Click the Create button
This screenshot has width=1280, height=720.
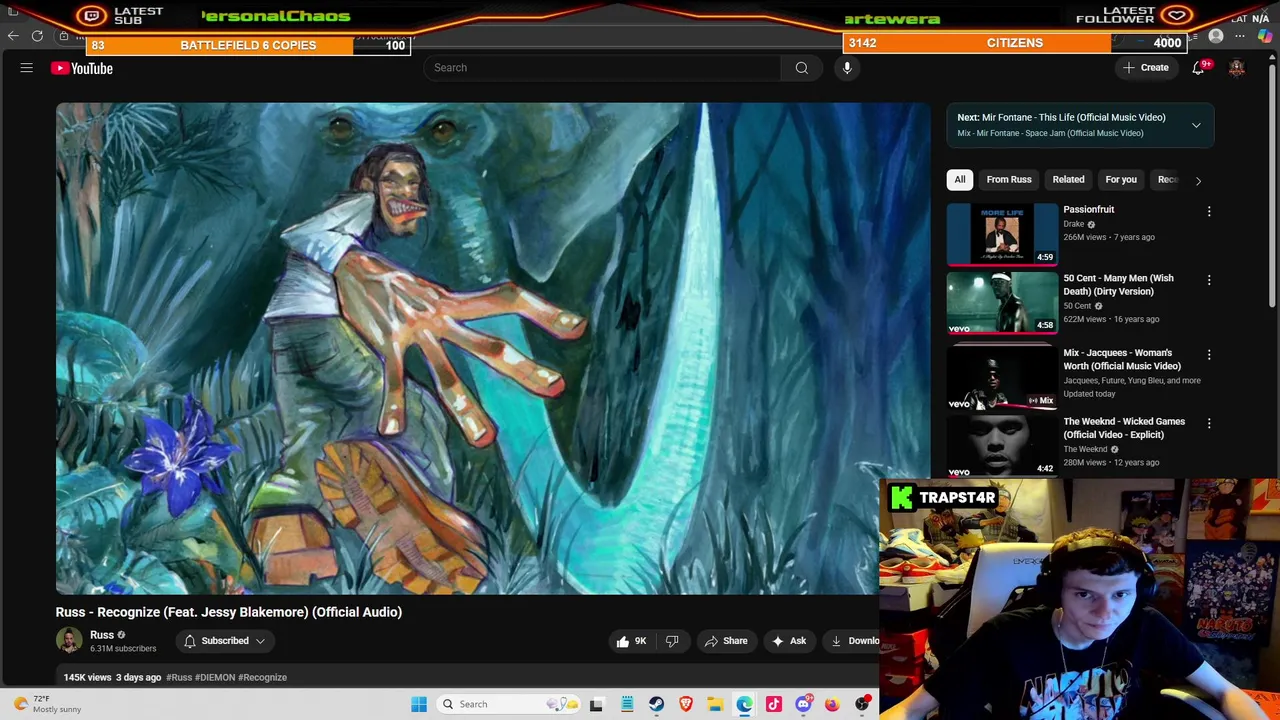pyautogui.click(x=1146, y=68)
